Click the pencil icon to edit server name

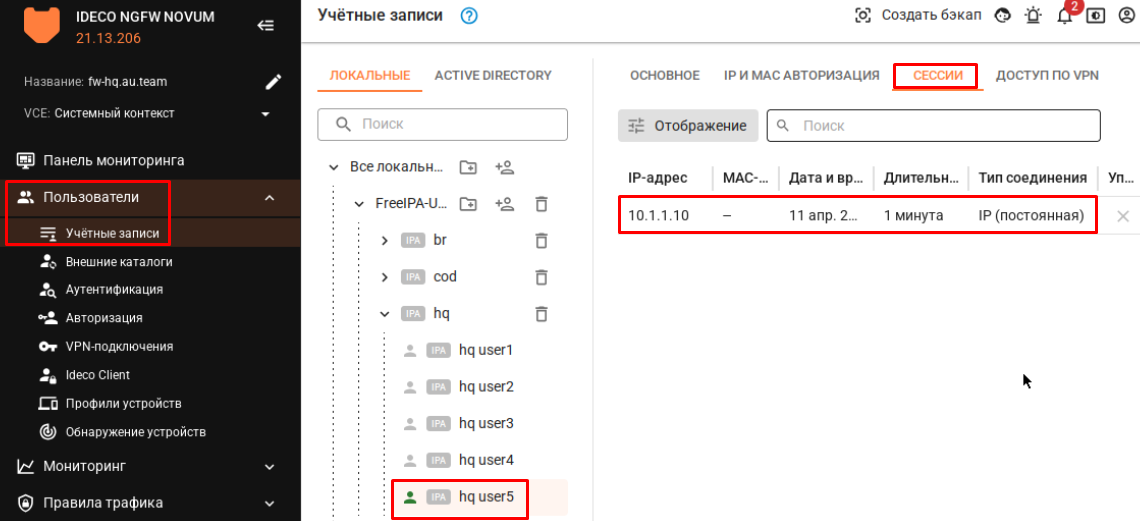pyautogui.click(x=272, y=82)
